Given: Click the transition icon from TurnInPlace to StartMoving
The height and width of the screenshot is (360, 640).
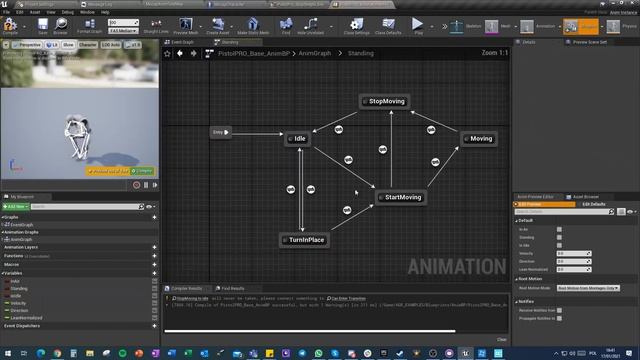Looking at the screenshot, I should coord(347,210).
